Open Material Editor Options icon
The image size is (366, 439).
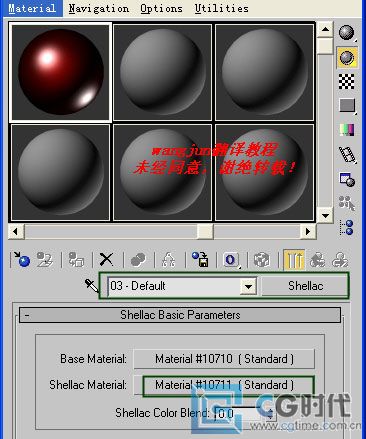[347, 179]
